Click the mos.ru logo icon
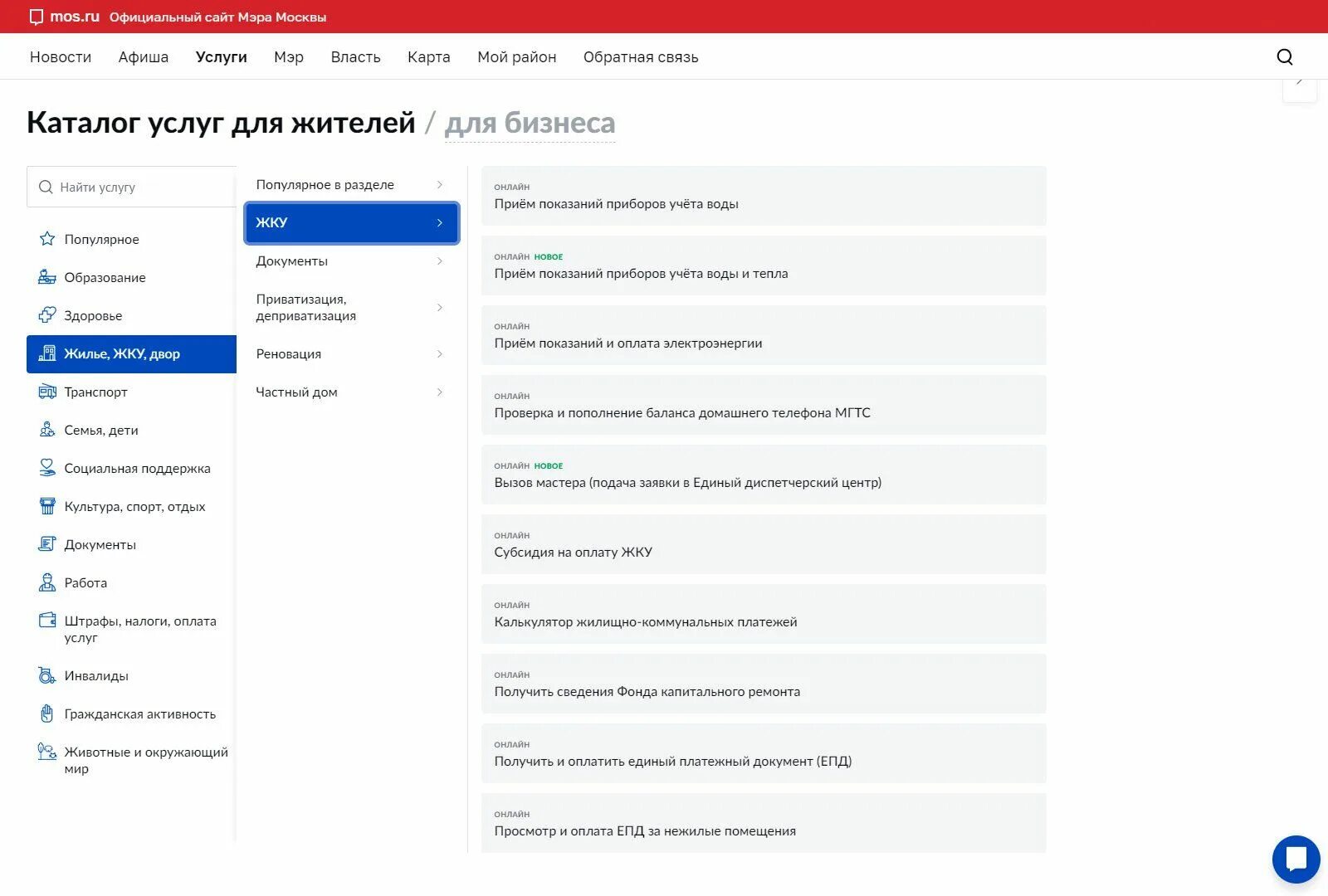This screenshot has height=896, width=1328. tap(37, 17)
